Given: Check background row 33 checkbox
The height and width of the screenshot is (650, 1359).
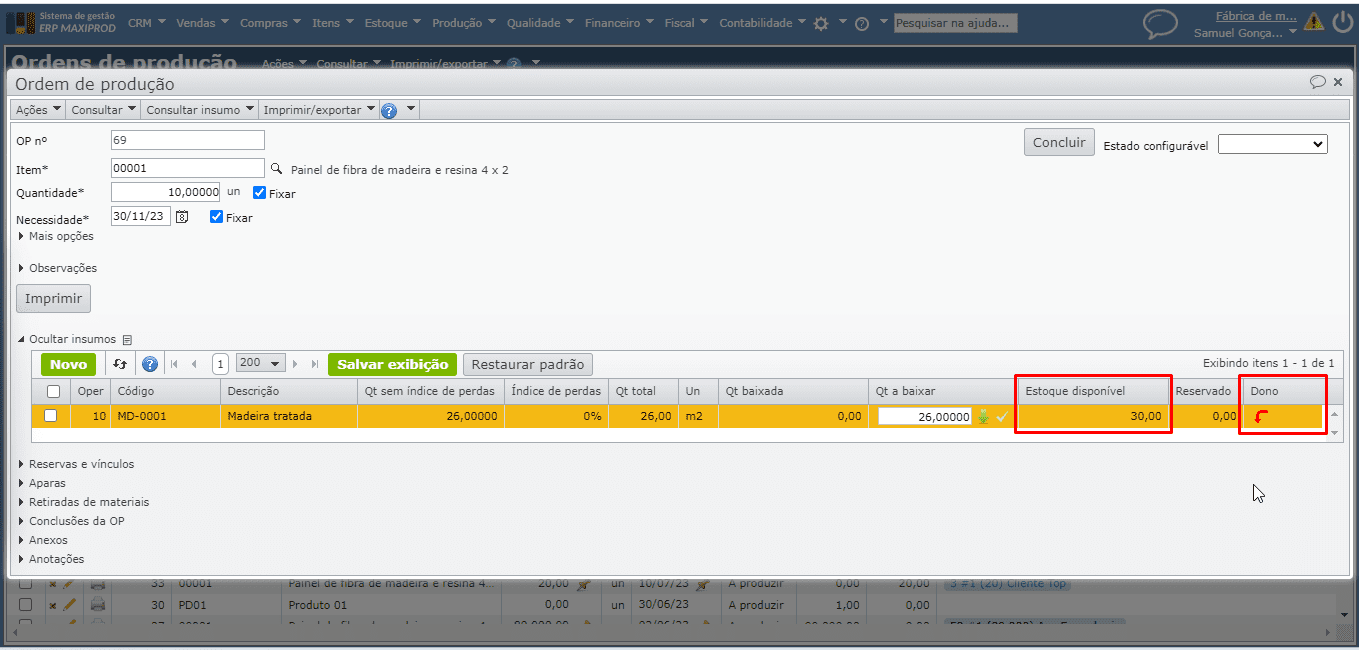Looking at the screenshot, I should (26, 583).
